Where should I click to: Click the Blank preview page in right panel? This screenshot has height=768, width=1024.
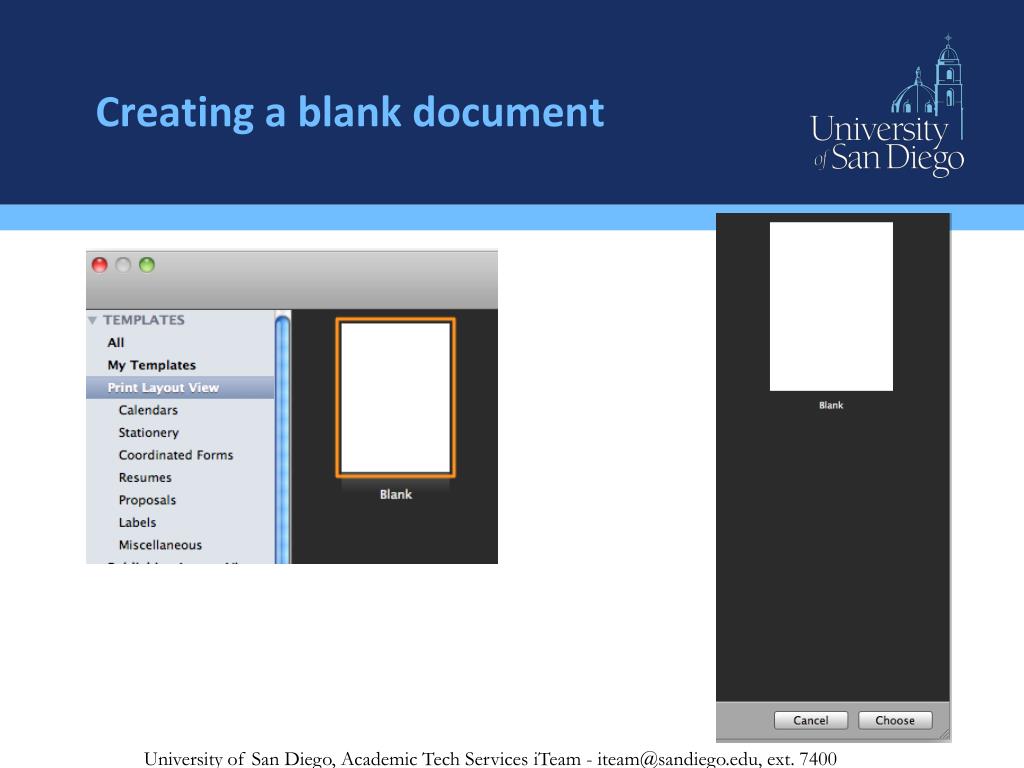tap(831, 306)
